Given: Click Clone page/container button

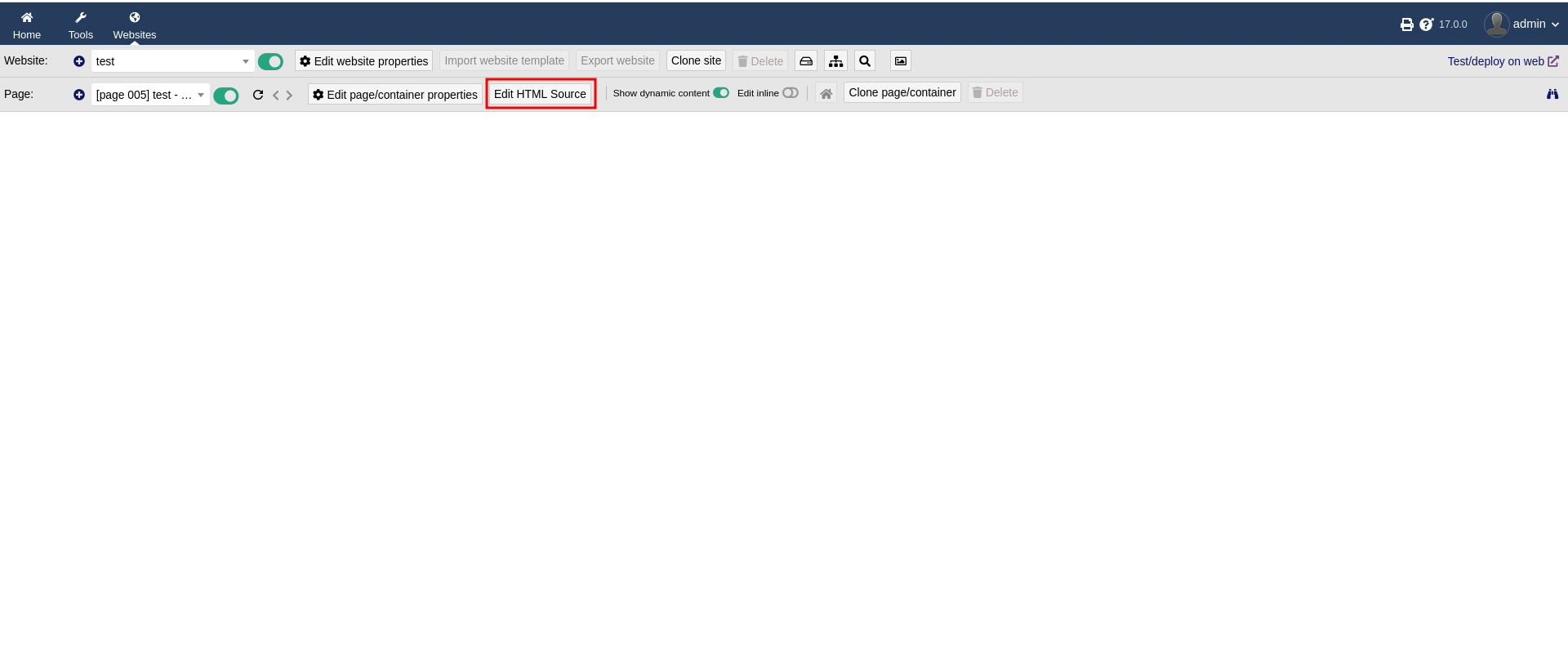Looking at the screenshot, I should [x=902, y=92].
